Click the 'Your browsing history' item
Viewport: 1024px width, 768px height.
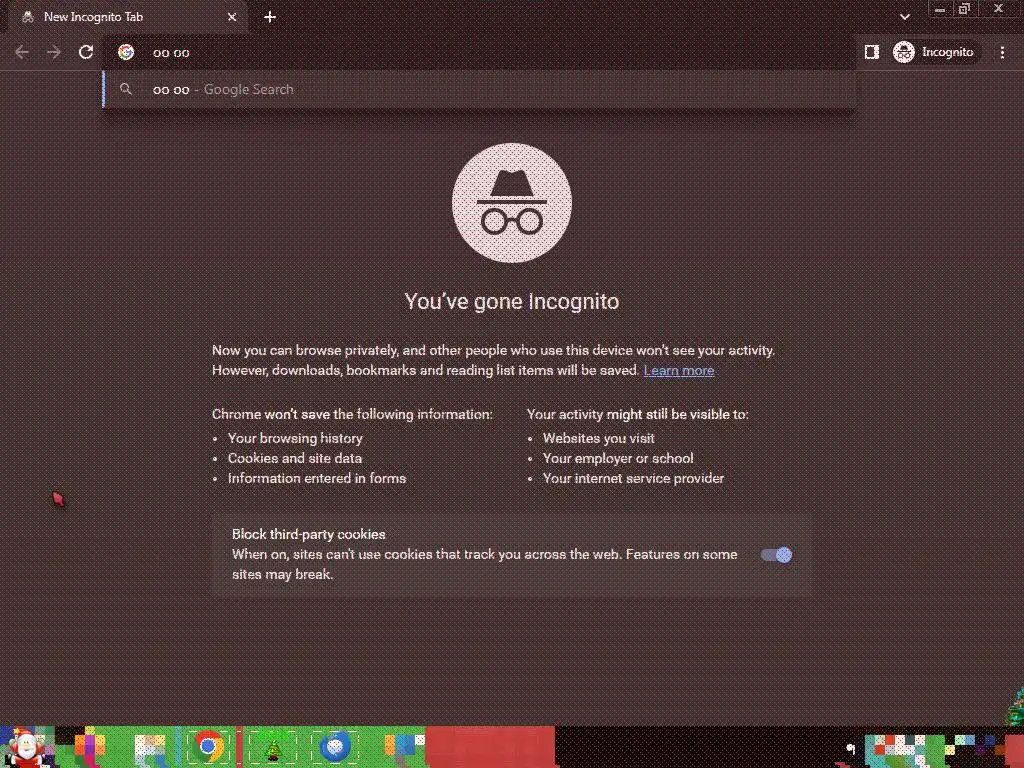[x=295, y=438]
